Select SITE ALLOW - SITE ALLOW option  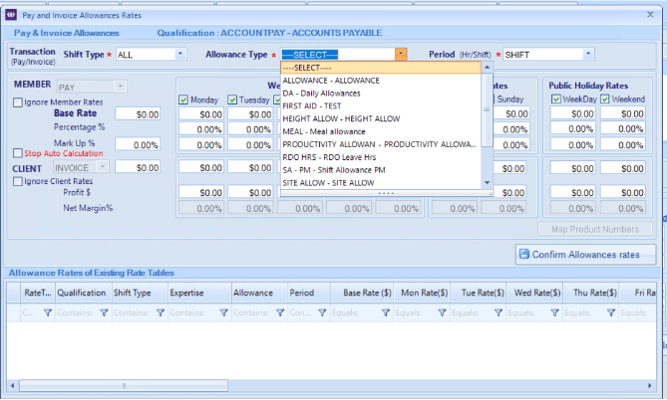(x=381, y=183)
